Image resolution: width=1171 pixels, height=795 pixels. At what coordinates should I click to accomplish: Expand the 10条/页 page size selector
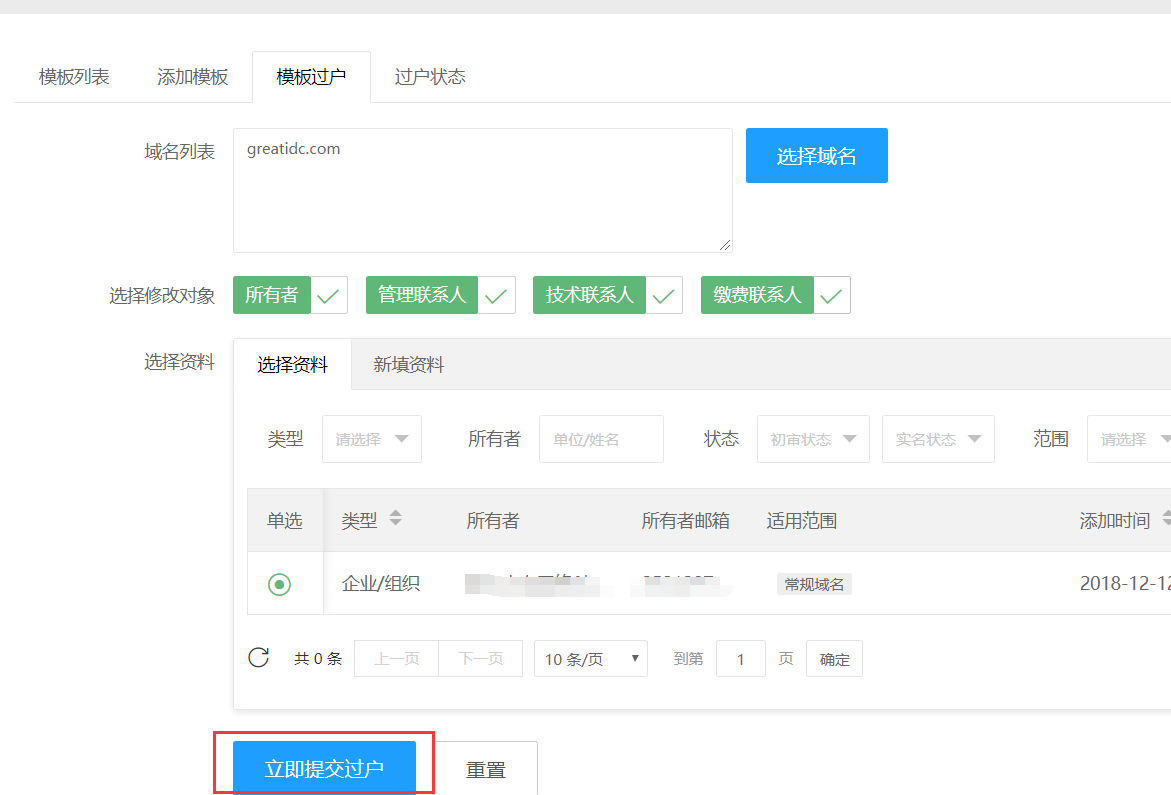pos(590,658)
